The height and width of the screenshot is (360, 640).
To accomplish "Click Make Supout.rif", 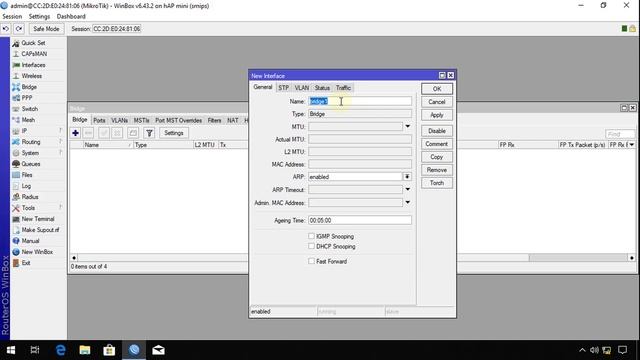I will (x=40, y=230).
